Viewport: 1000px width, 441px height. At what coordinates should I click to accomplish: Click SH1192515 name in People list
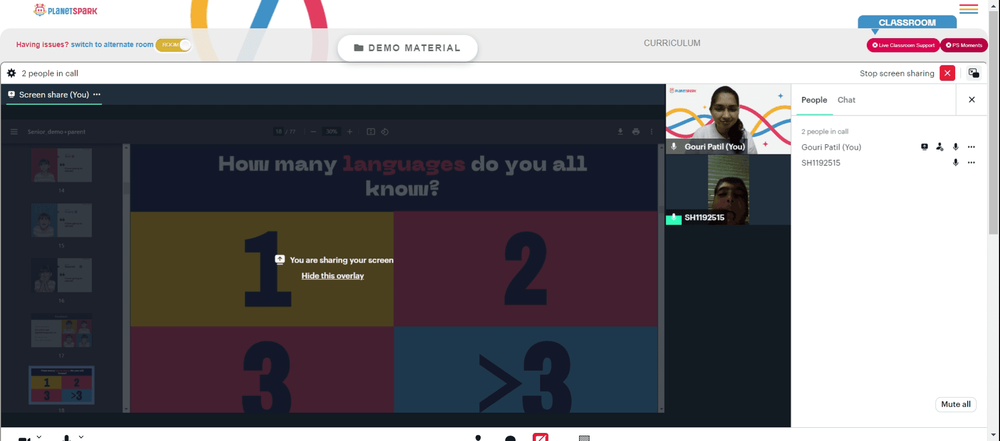(x=821, y=163)
